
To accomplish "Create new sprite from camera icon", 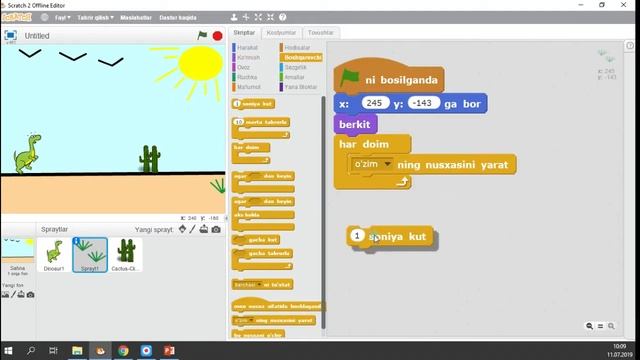I will pyautogui.click(x=216, y=229).
